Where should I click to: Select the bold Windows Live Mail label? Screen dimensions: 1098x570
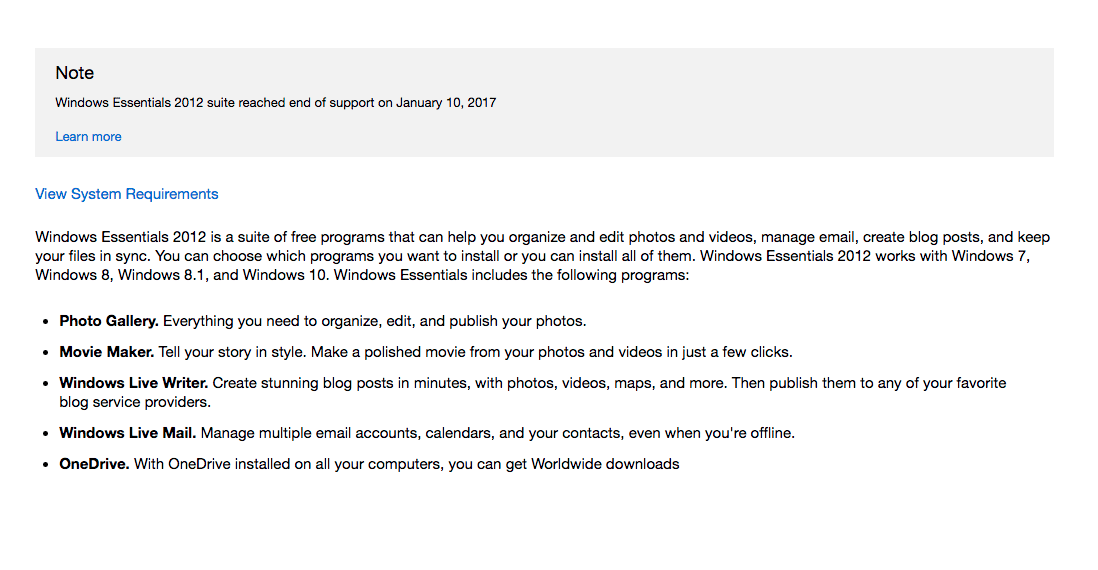tap(127, 433)
